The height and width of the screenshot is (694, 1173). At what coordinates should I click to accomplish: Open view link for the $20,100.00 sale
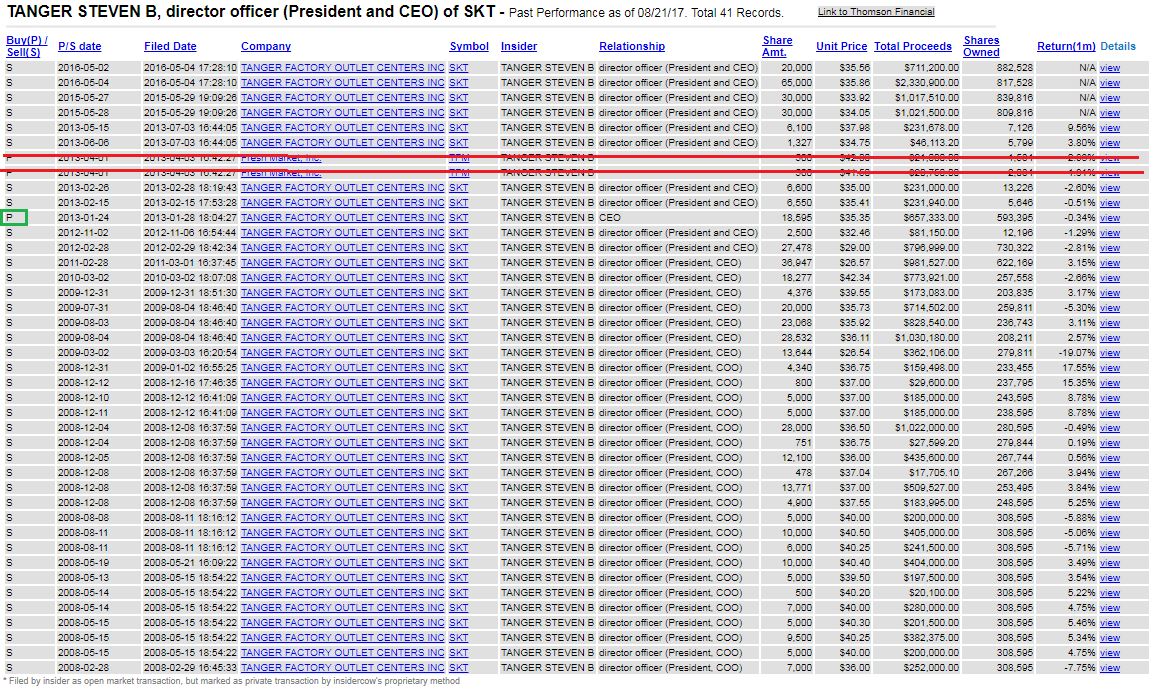tap(1109, 592)
